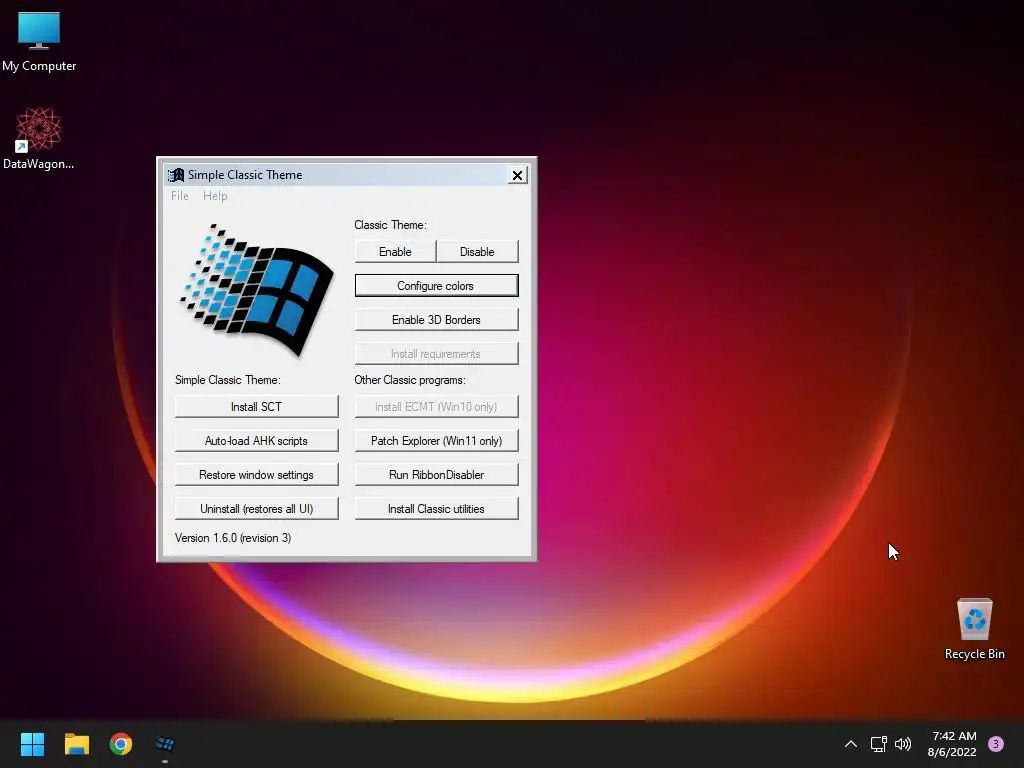Select the Recycle Bin desktop icon
This screenshot has width=1024, height=768.
974,629
